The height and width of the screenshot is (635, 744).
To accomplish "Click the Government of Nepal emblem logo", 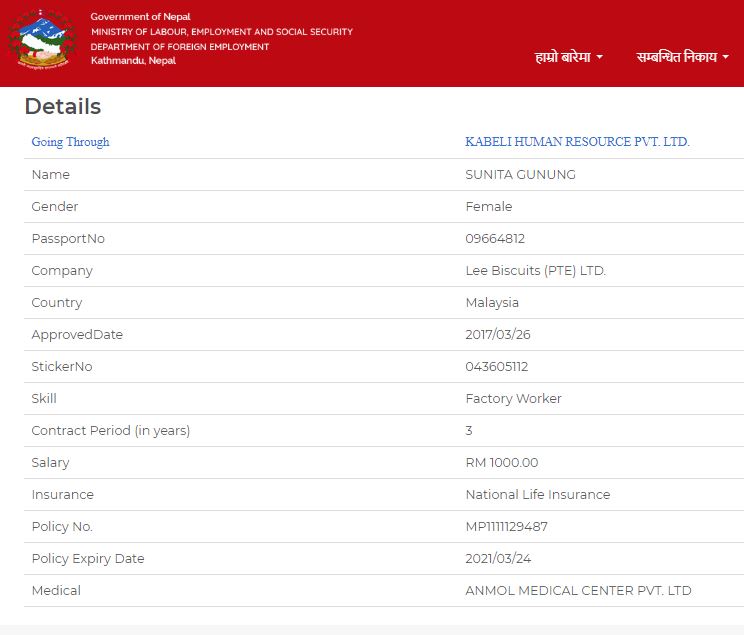I will (x=43, y=39).
